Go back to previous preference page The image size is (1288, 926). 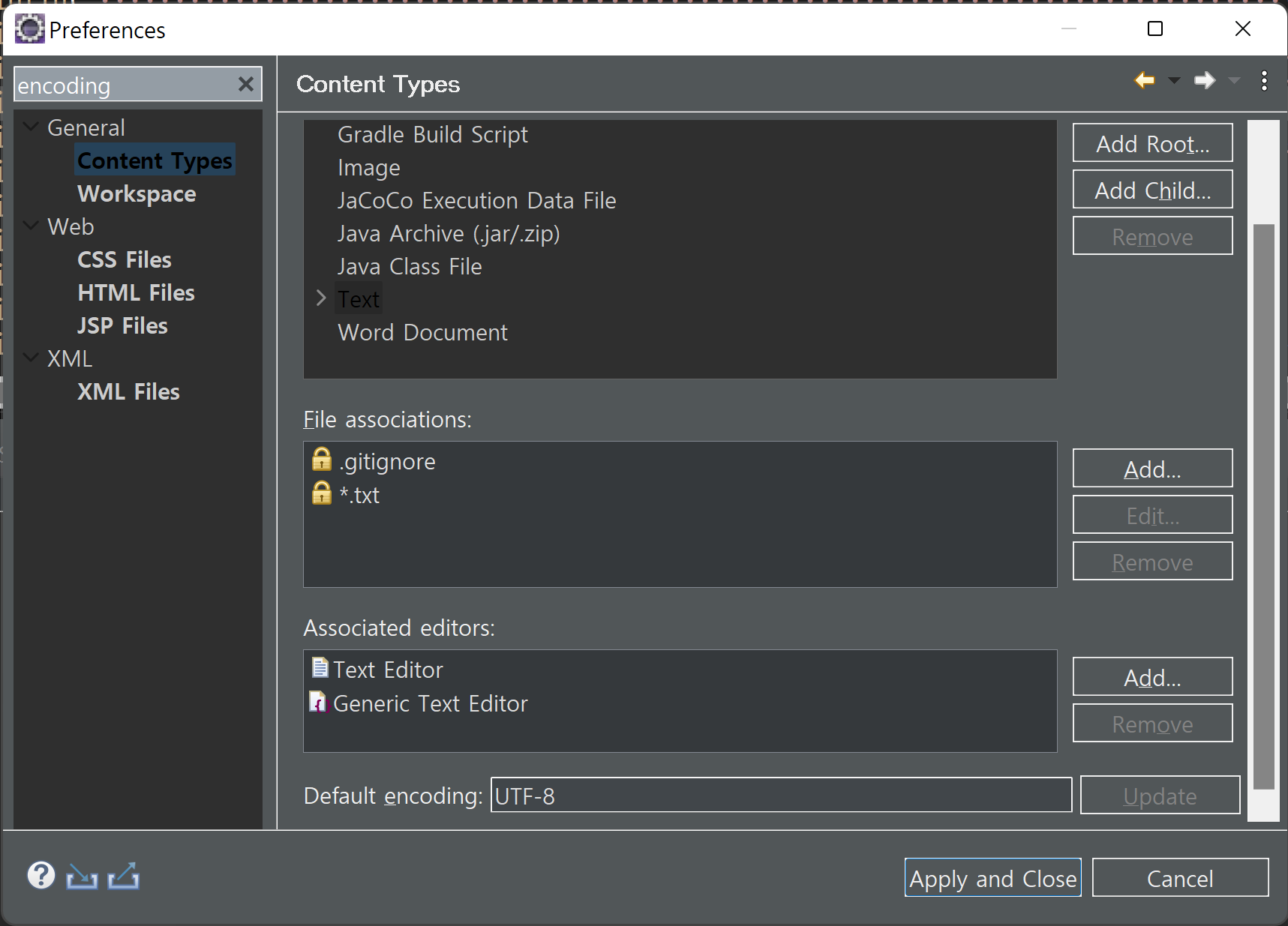1145,80
